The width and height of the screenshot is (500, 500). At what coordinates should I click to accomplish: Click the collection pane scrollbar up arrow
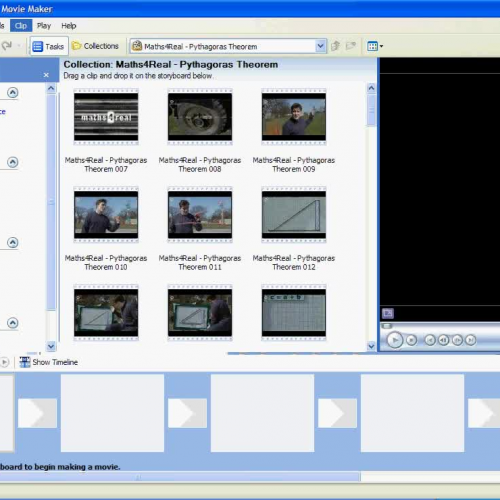tap(371, 88)
